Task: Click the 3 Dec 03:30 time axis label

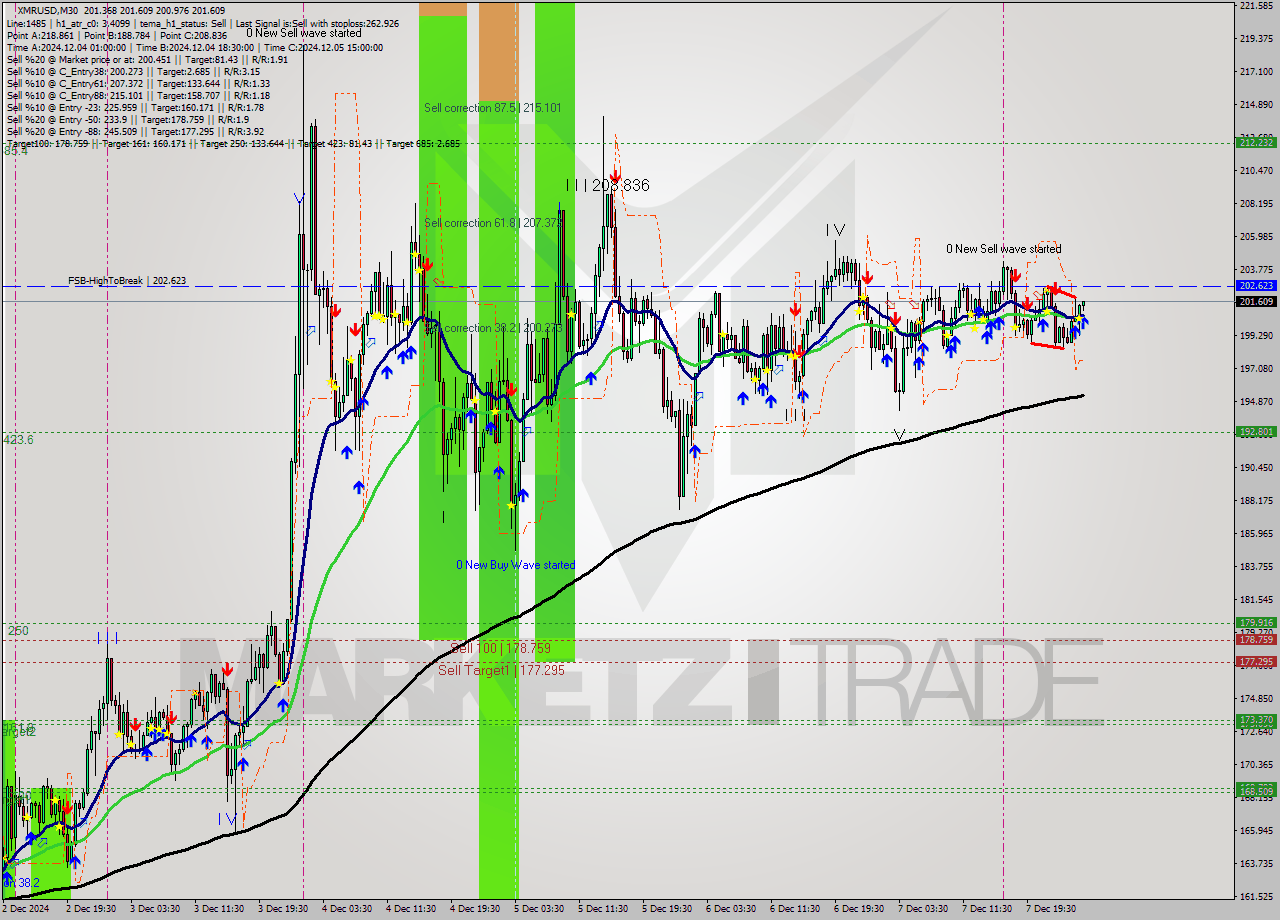Action: tap(155, 909)
